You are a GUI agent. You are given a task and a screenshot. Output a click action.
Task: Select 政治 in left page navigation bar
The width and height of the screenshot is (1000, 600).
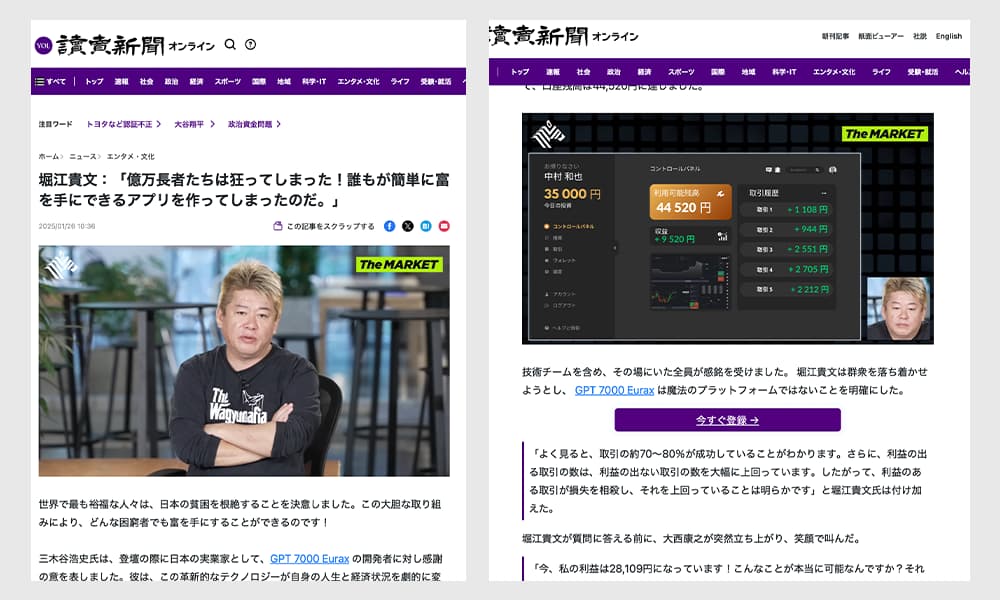pyautogui.click(x=172, y=82)
